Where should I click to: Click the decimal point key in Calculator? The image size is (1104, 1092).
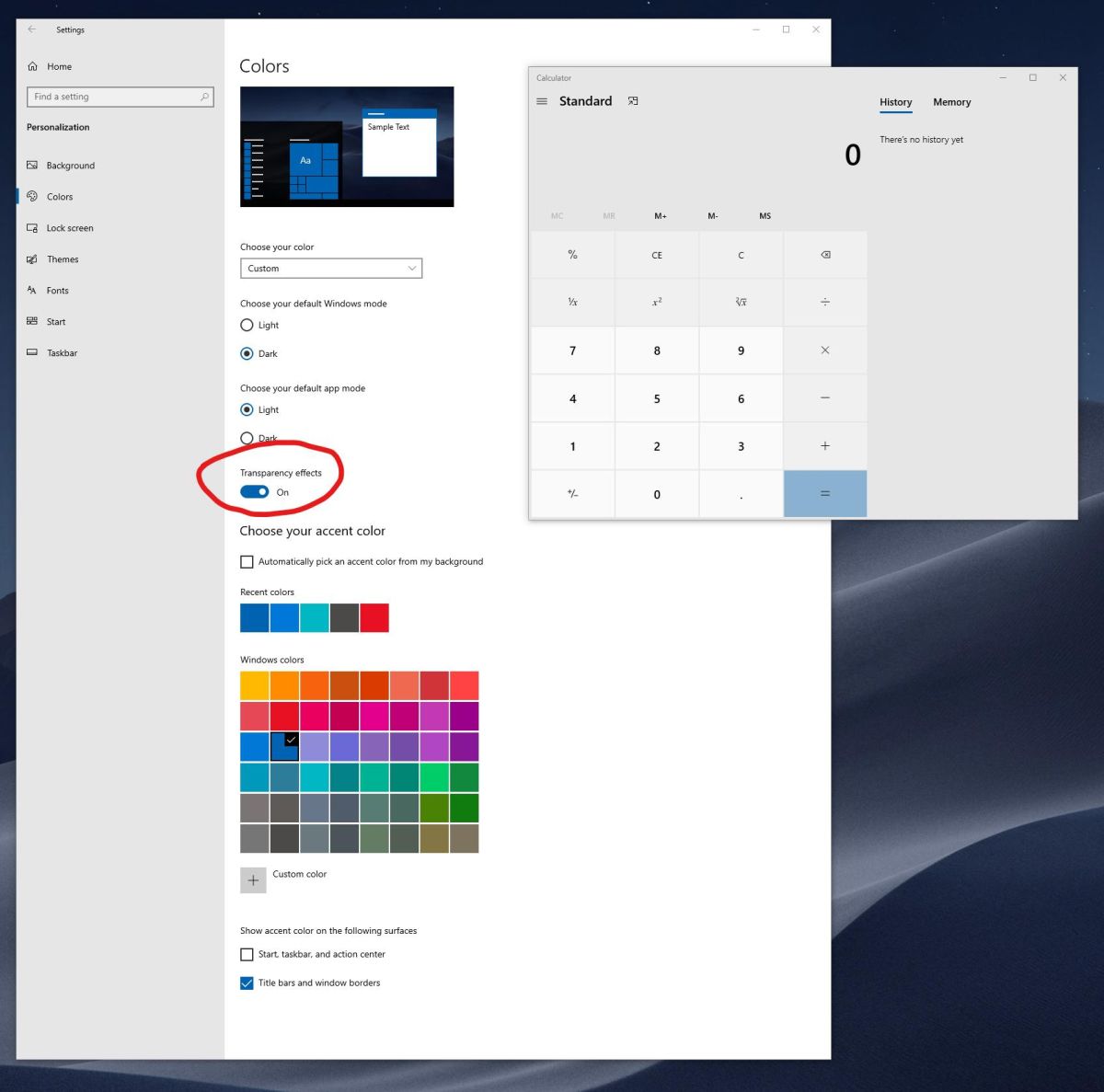coord(741,494)
